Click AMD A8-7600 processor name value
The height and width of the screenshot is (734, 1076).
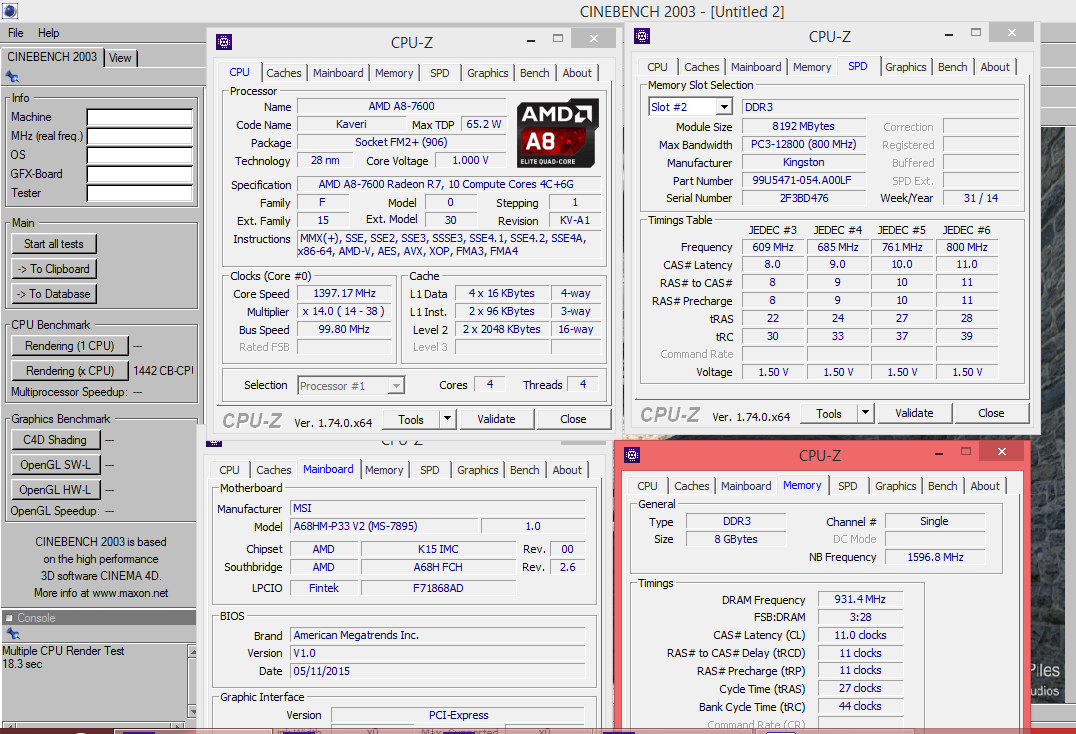(x=401, y=106)
